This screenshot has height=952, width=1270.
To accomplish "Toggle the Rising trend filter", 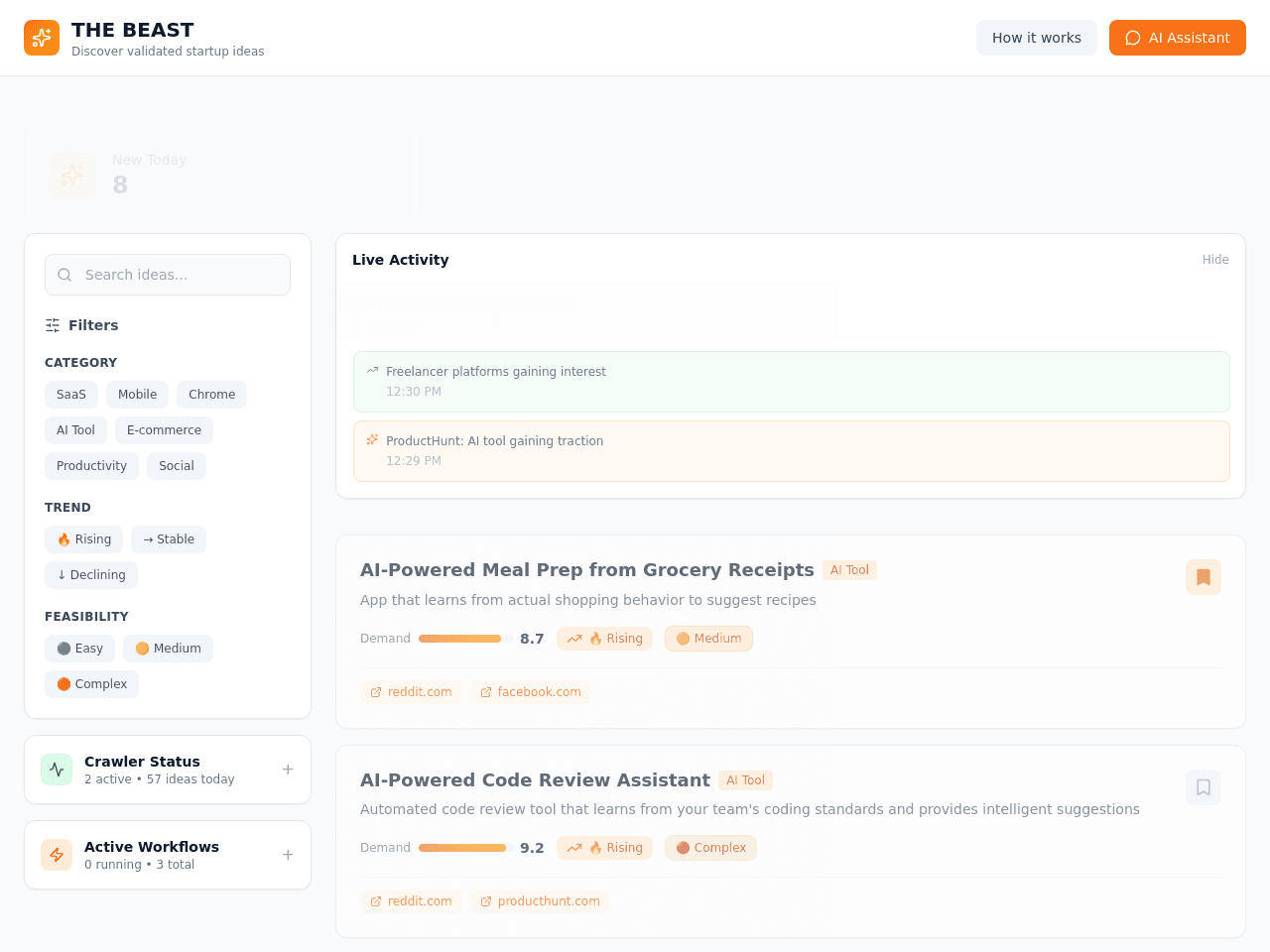I will (x=84, y=539).
